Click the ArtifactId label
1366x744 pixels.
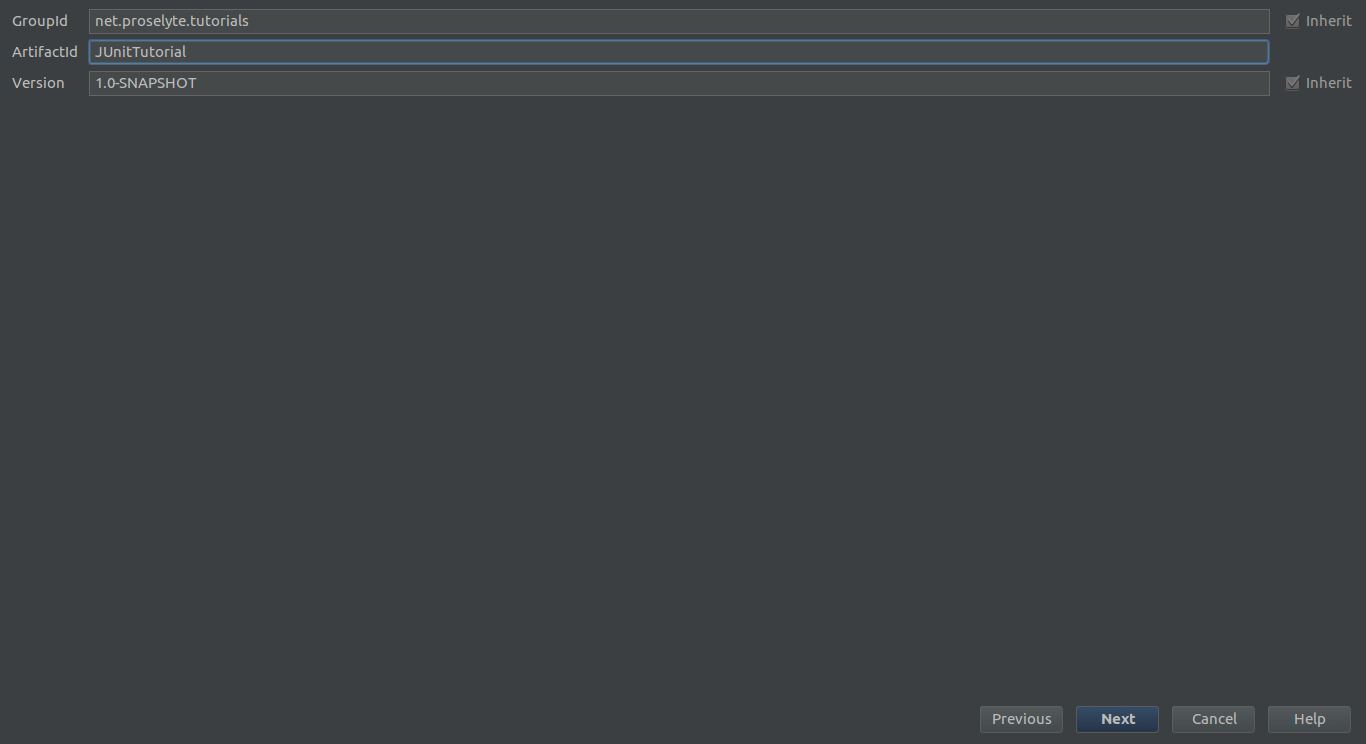click(x=45, y=52)
